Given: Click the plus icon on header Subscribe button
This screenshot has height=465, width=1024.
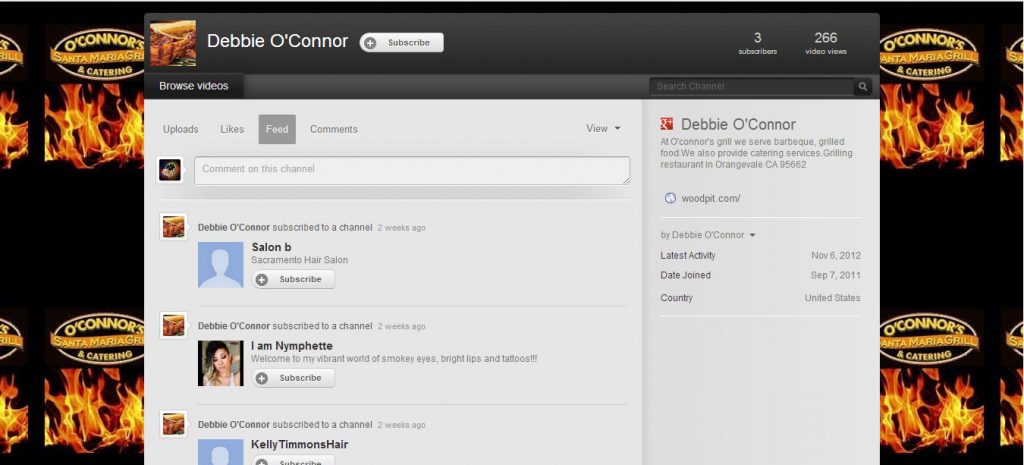Looking at the screenshot, I should coord(370,43).
